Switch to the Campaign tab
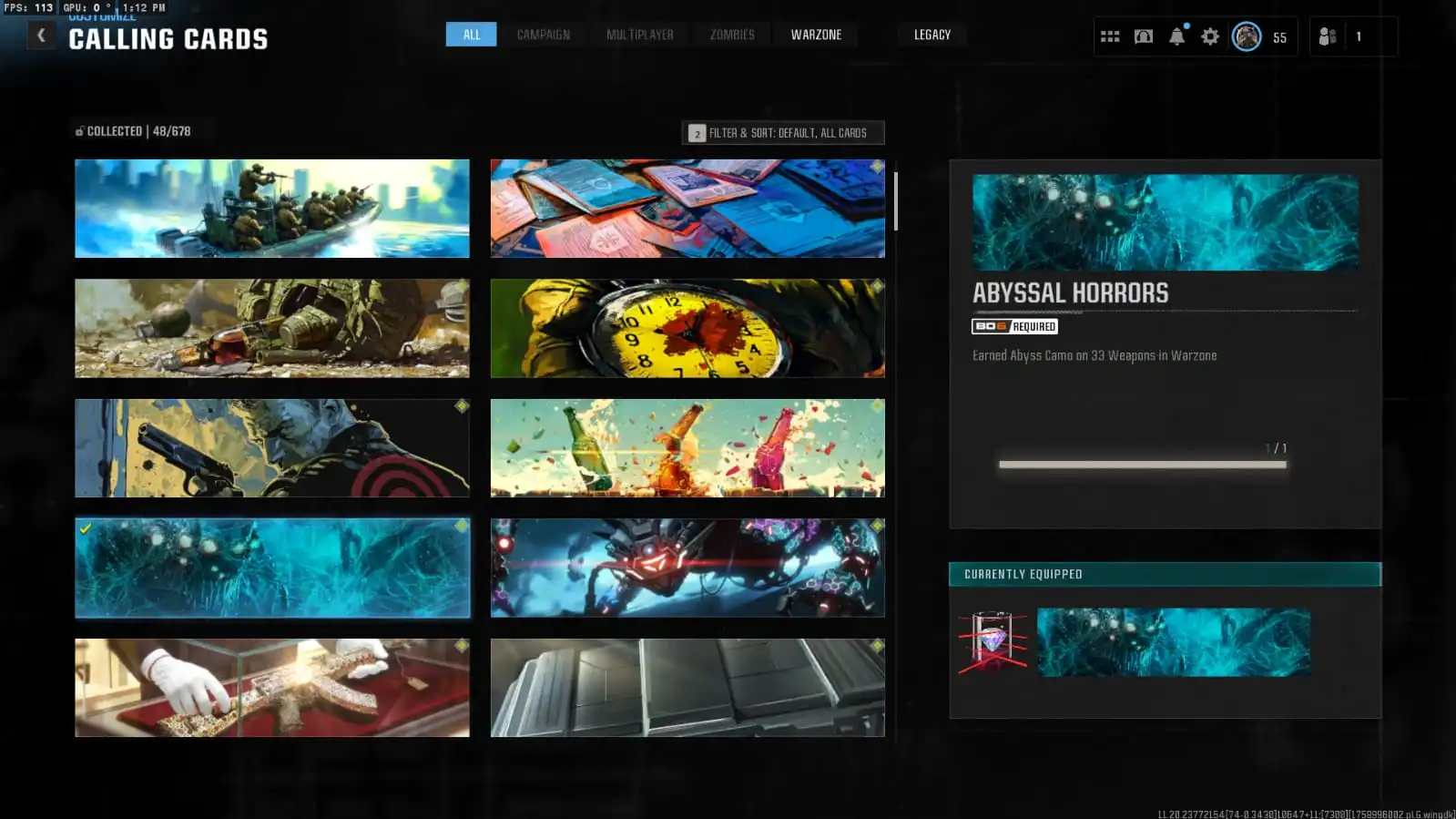This screenshot has height=819, width=1456. [x=544, y=35]
